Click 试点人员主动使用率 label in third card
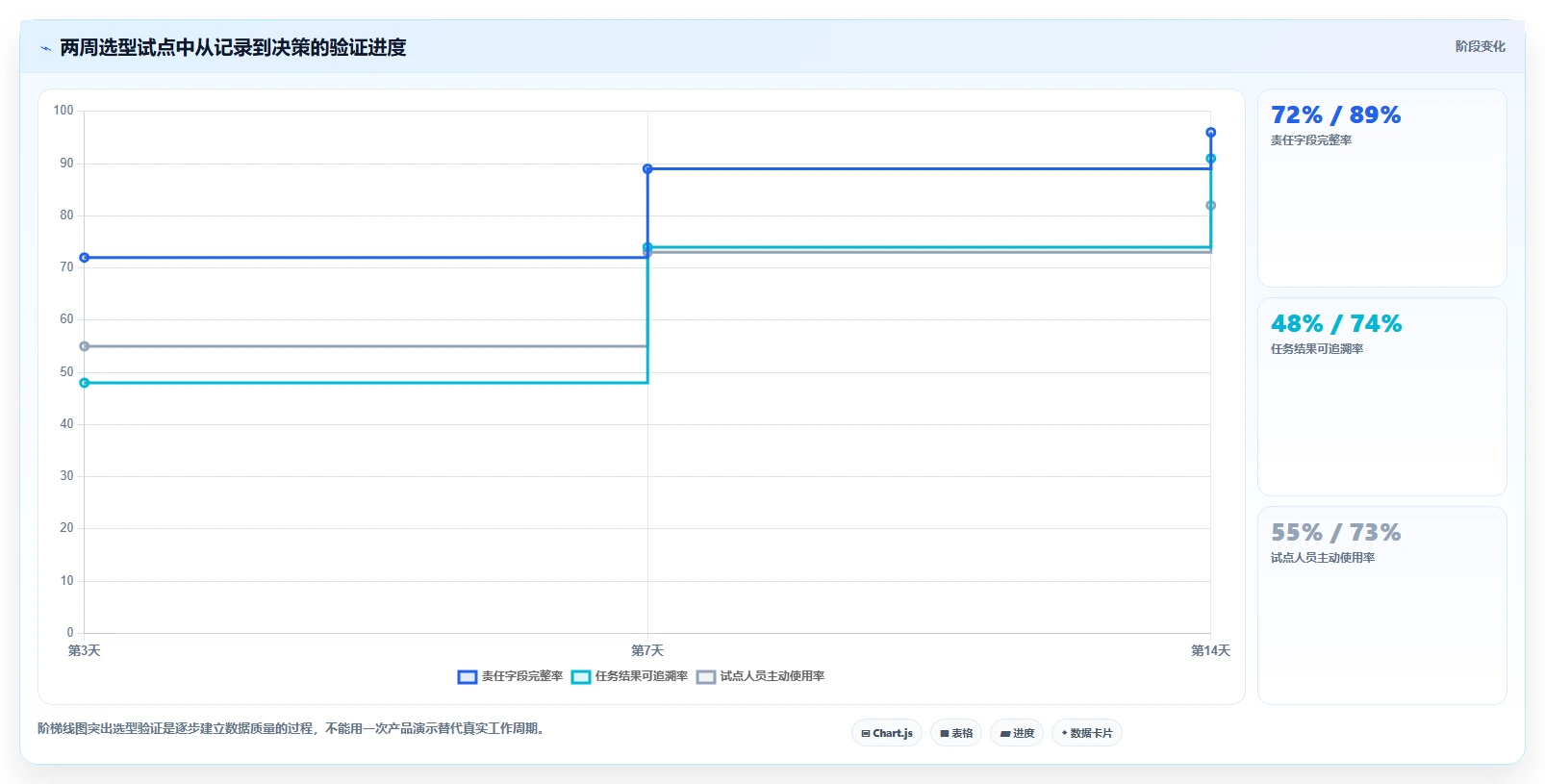Screen dimensions: 1545x784 [x=1323, y=558]
